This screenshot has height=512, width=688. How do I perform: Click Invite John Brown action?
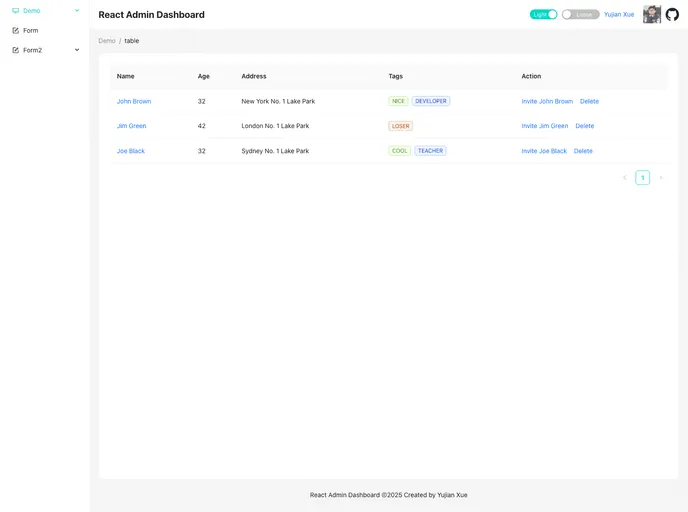point(547,101)
